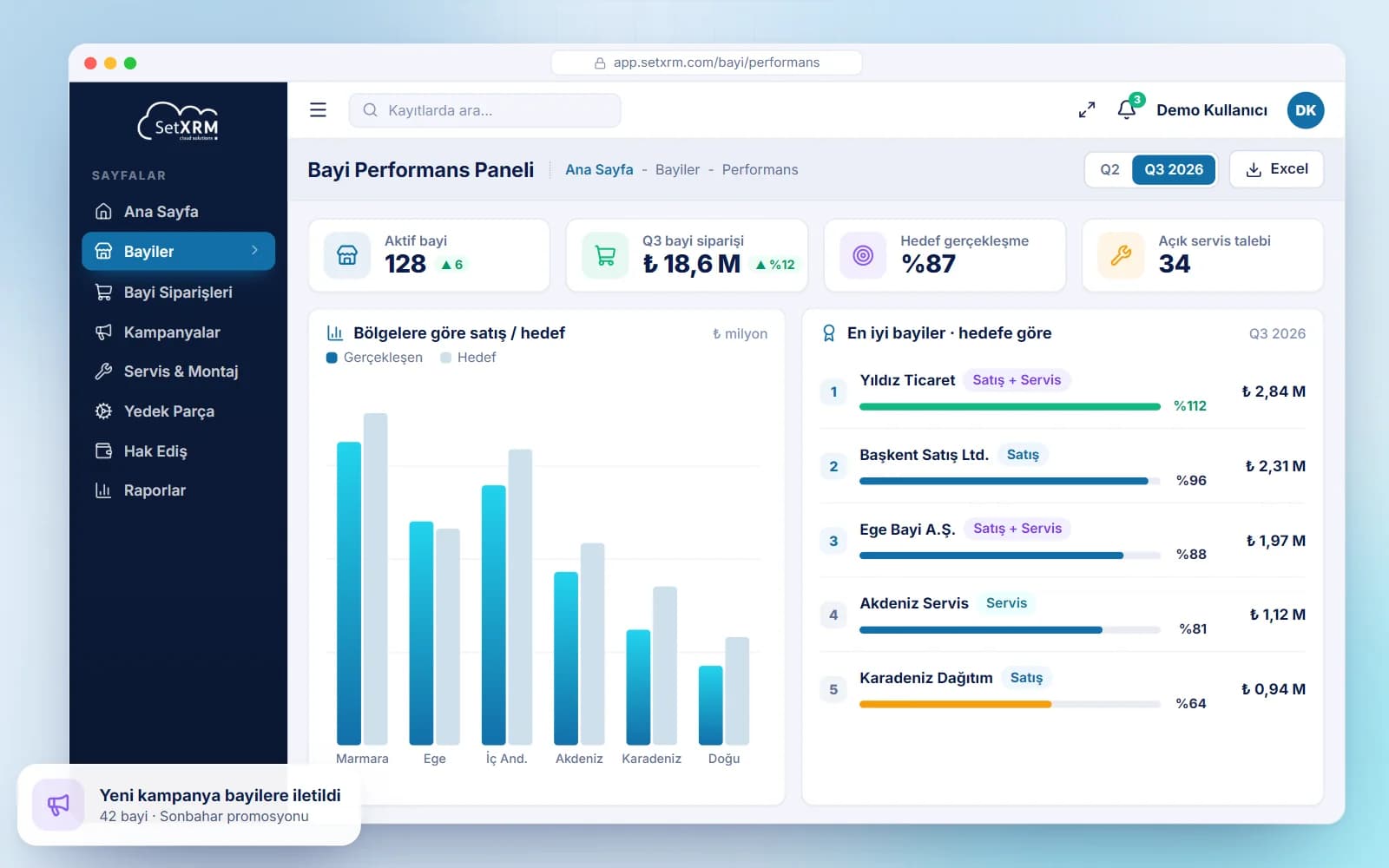
Task: Click the DK user avatar
Action: pyautogui.click(x=1305, y=110)
